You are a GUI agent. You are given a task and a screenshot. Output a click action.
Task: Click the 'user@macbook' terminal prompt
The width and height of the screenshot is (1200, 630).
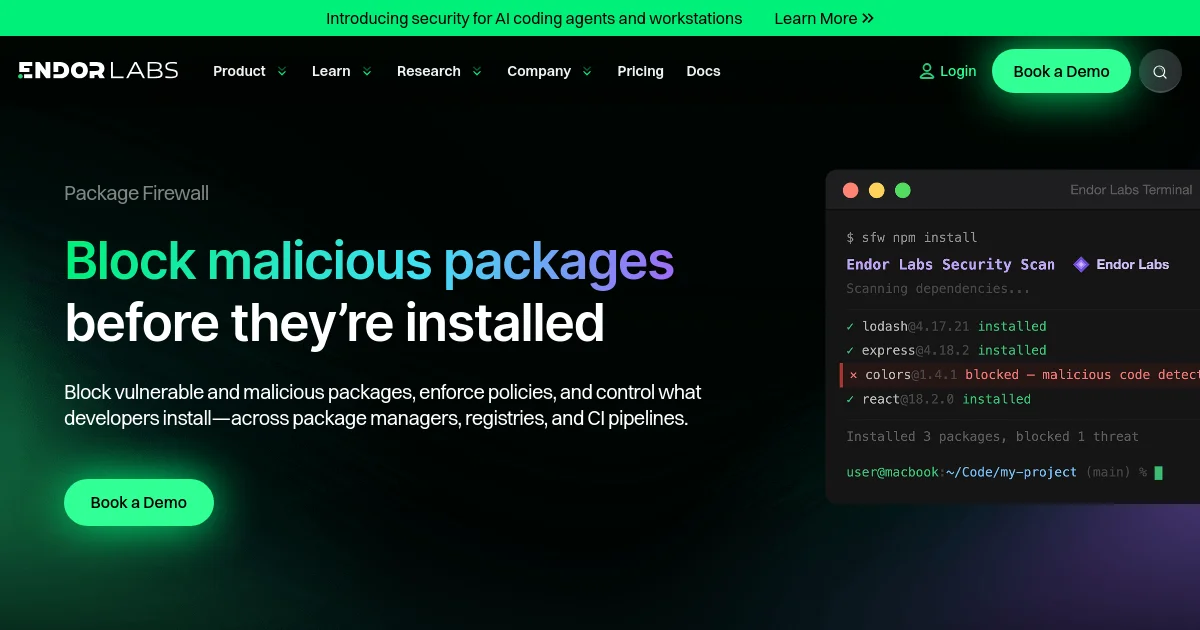[892, 472]
